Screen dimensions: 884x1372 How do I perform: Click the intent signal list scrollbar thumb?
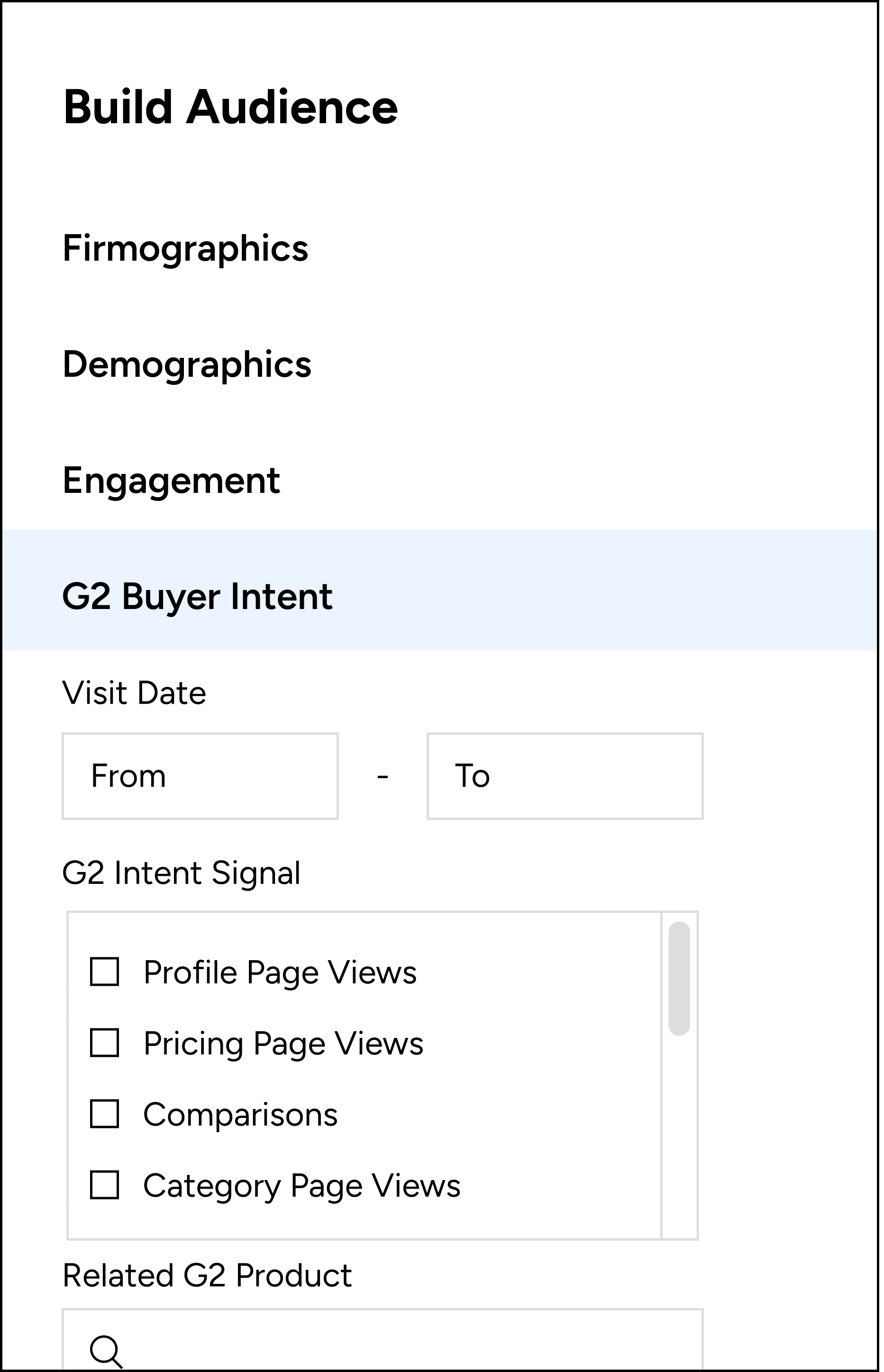pos(679,978)
